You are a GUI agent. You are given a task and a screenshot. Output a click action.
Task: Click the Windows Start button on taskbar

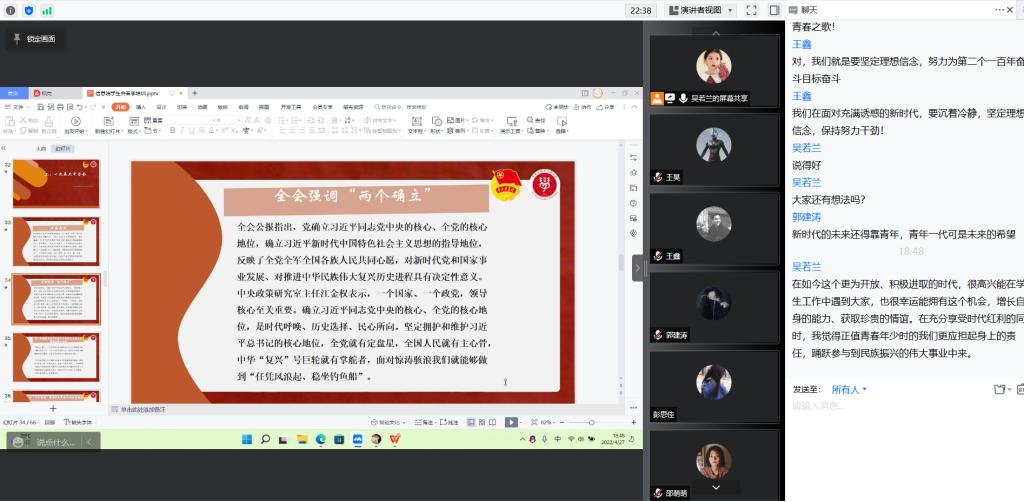pos(246,439)
